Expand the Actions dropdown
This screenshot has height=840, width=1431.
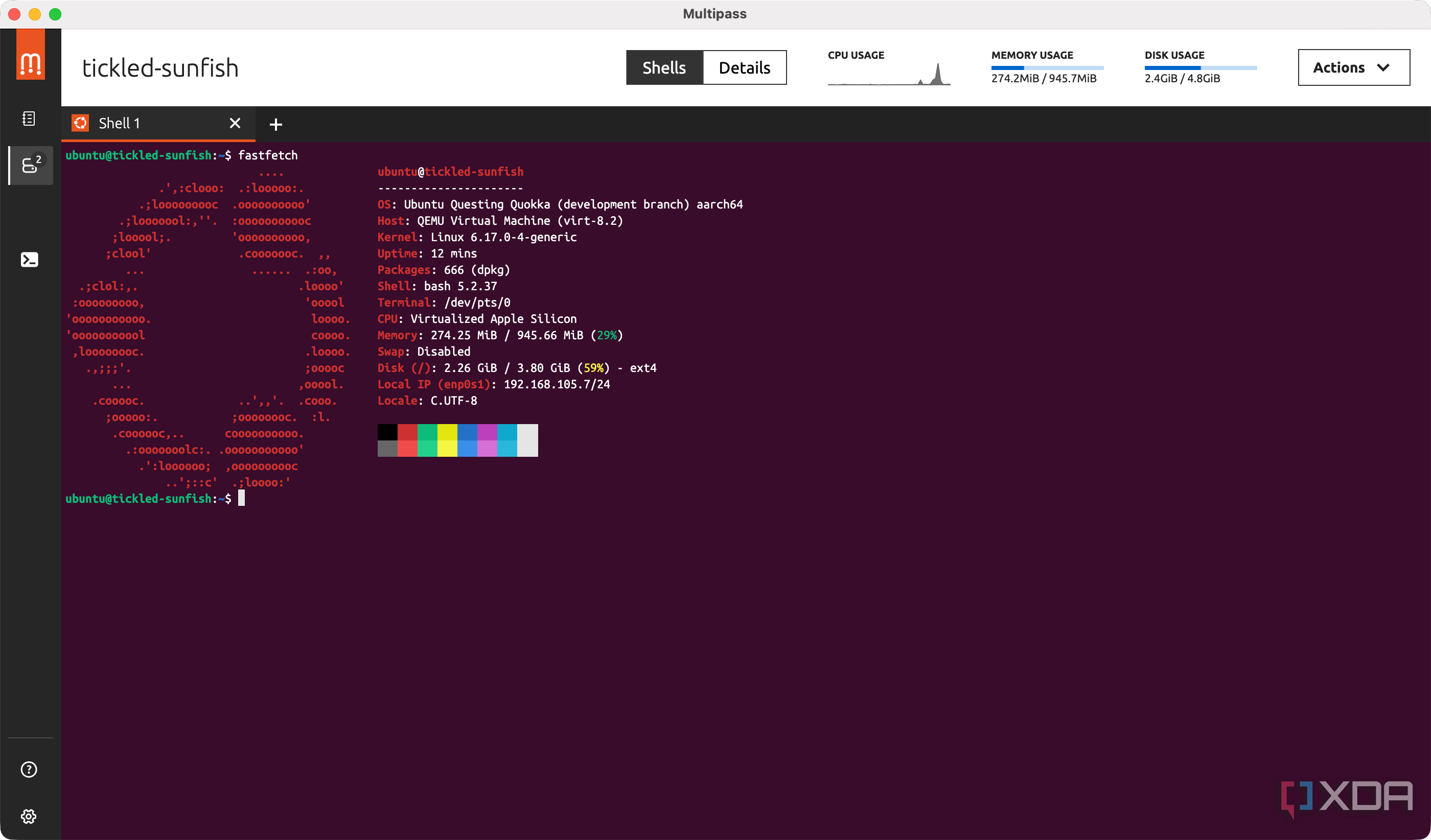(x=1353, y=67)
